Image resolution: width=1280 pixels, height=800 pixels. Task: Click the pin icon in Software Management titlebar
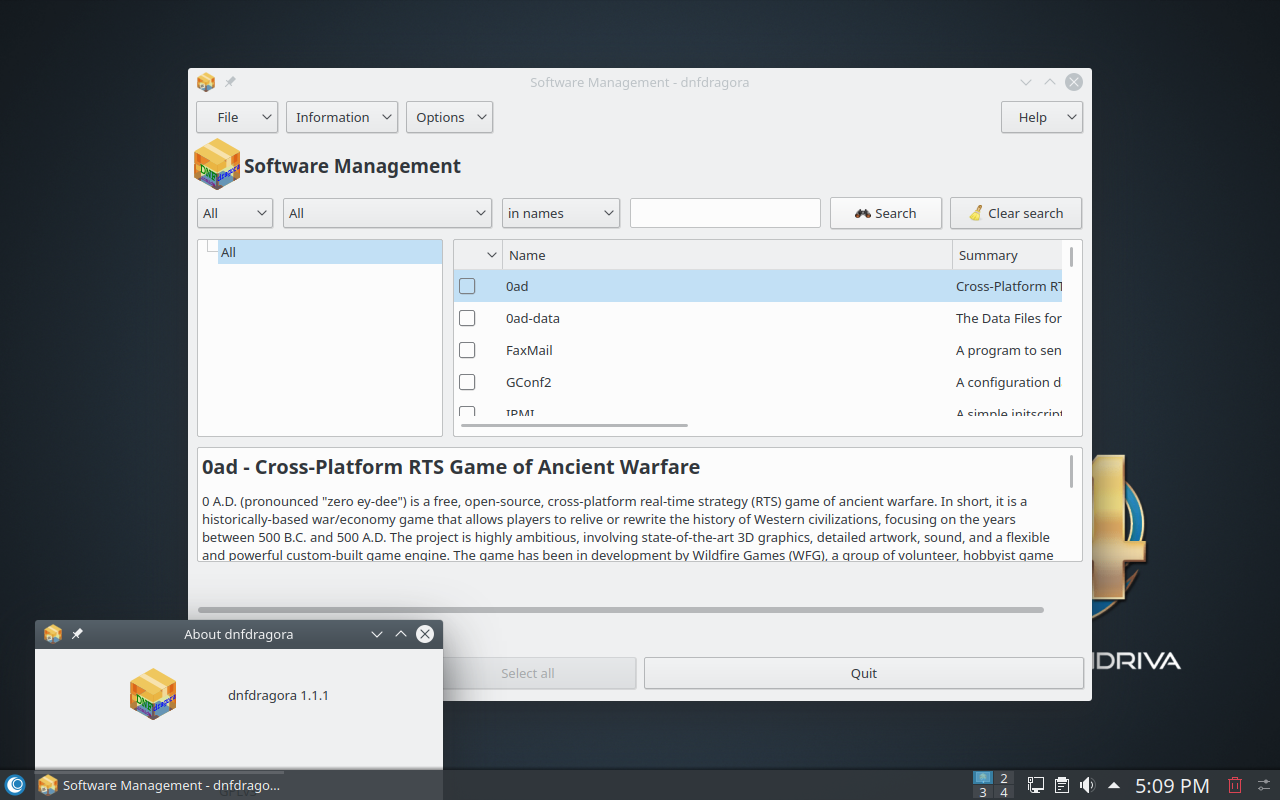[230, 82]
